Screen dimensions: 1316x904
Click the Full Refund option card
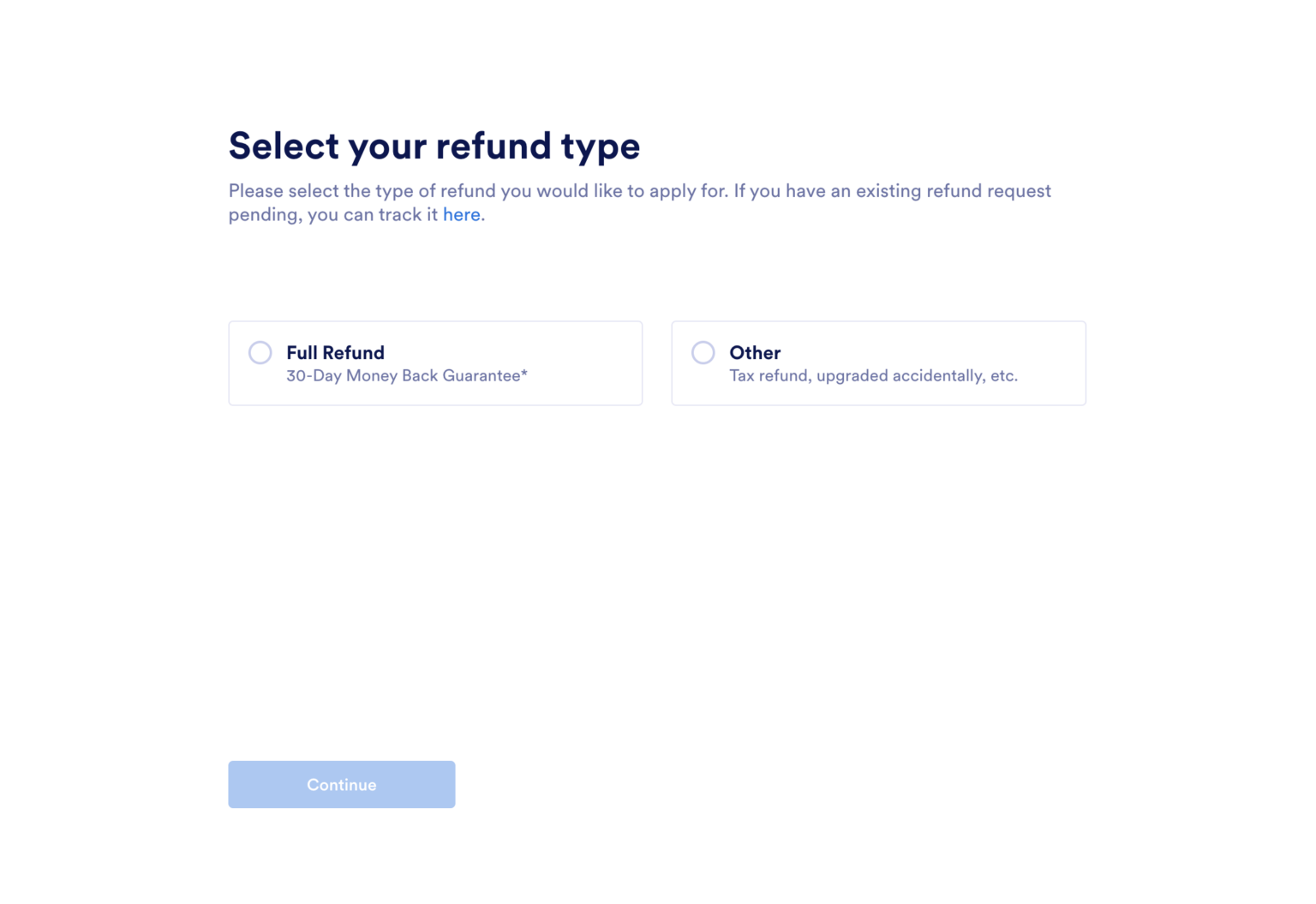(435, 362)
